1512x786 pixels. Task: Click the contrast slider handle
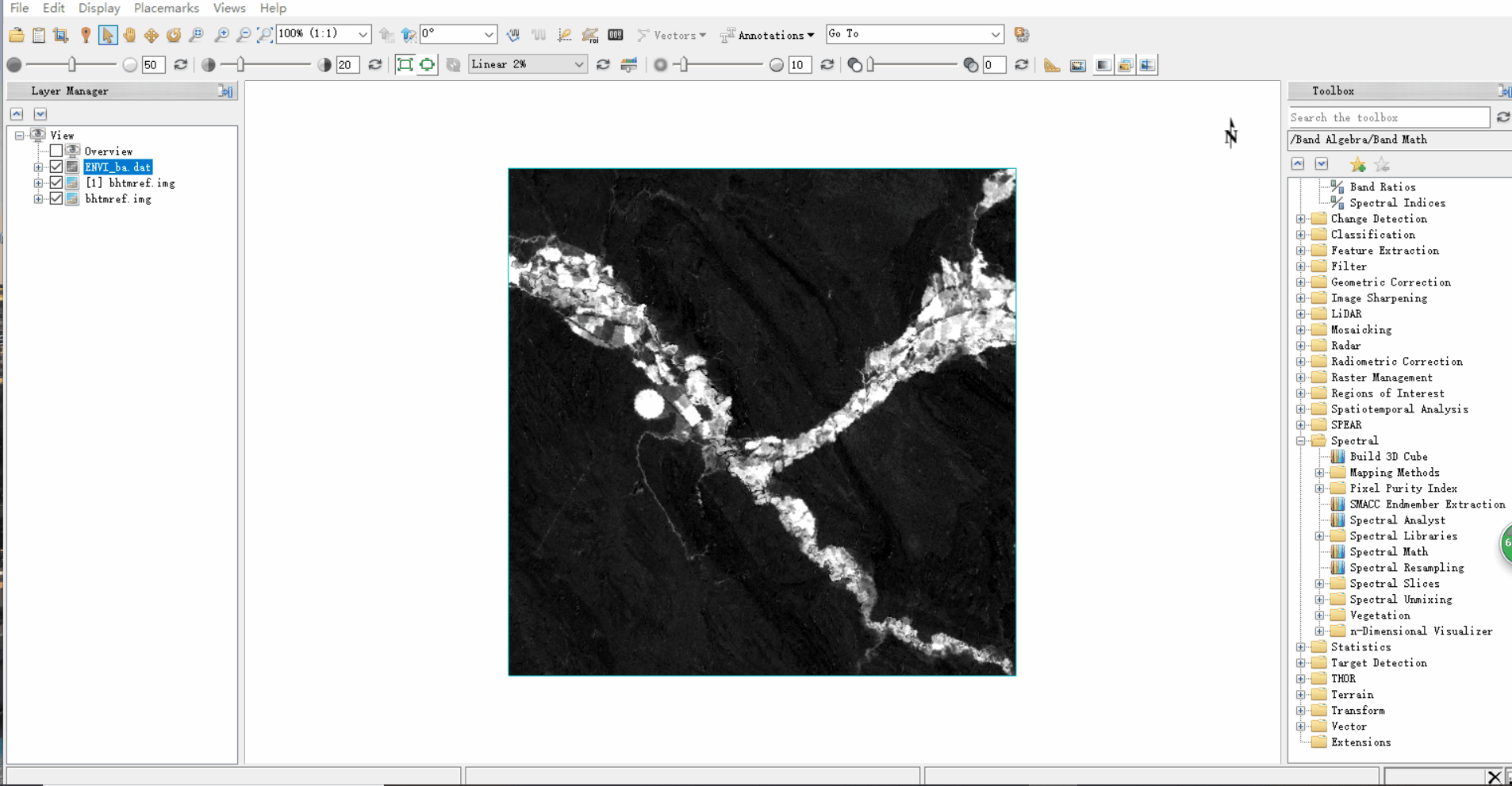[240, 65]
